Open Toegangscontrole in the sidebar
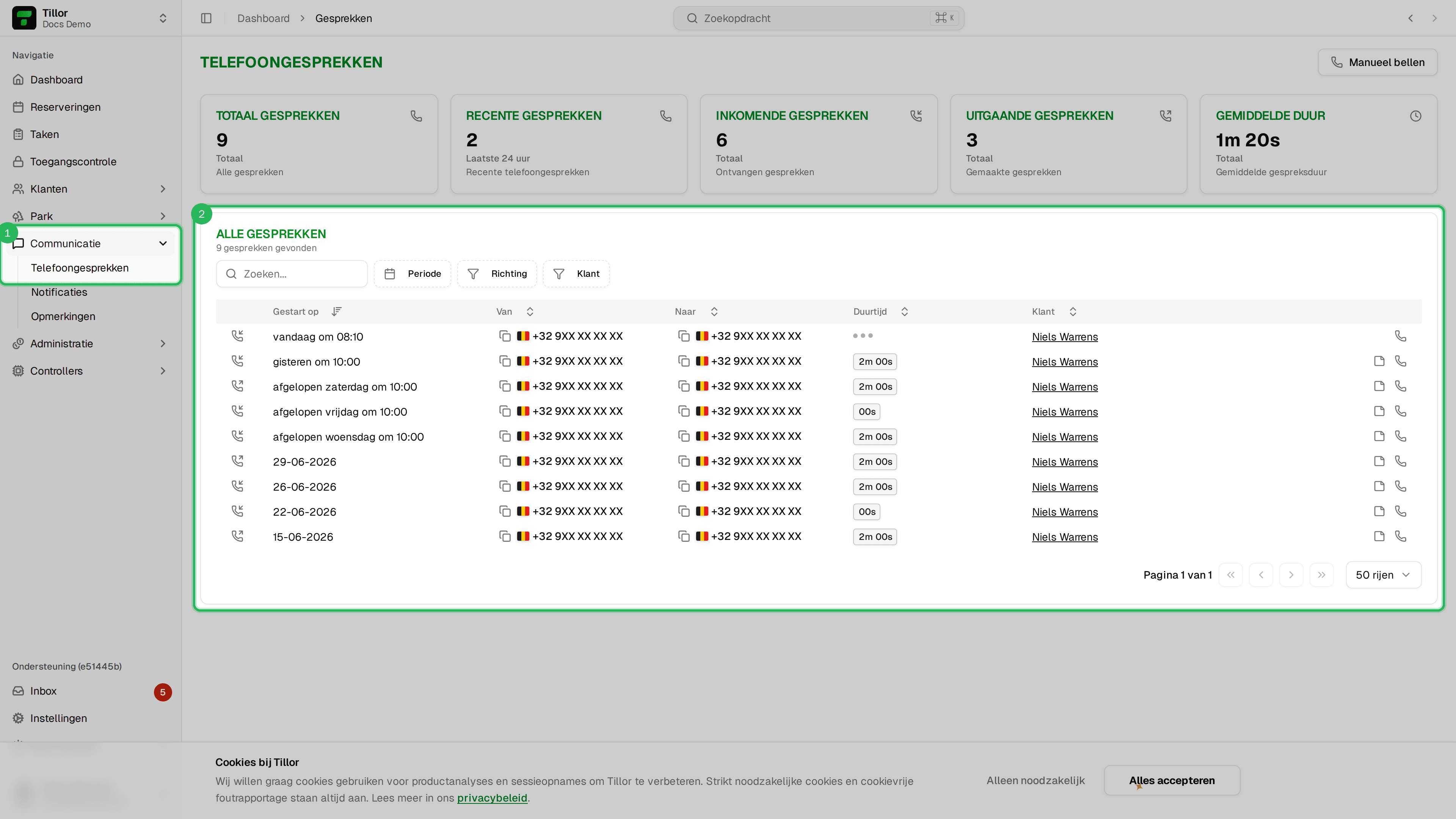The height and width of the screenshot is (819, 1456). click(91, 162)
